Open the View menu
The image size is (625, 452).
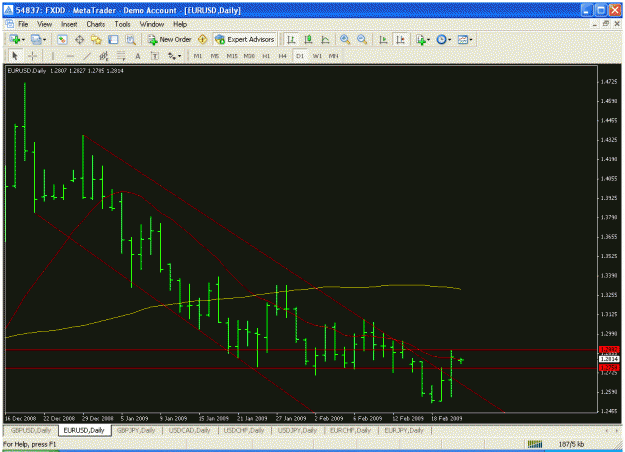pos(44,24)
